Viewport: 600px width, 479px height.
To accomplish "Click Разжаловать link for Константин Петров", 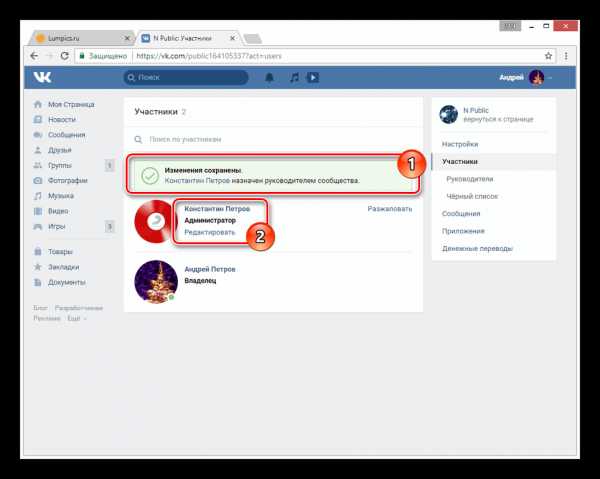I will (x=390, y=209).
